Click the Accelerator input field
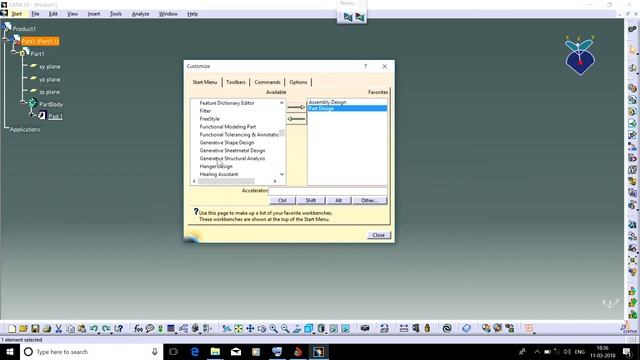The height and width of the screenshot is (360, 640). pyautogui.click(x=328, y=191)
